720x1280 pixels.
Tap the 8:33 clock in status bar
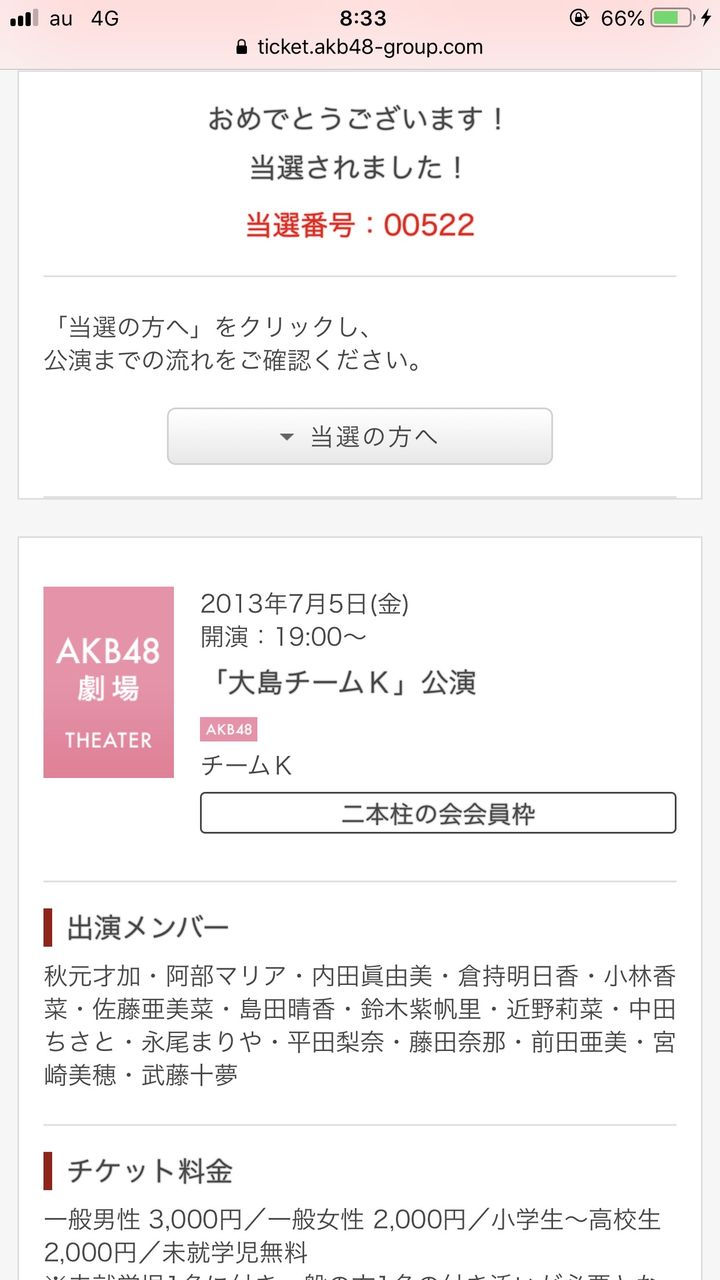[361, 18]
